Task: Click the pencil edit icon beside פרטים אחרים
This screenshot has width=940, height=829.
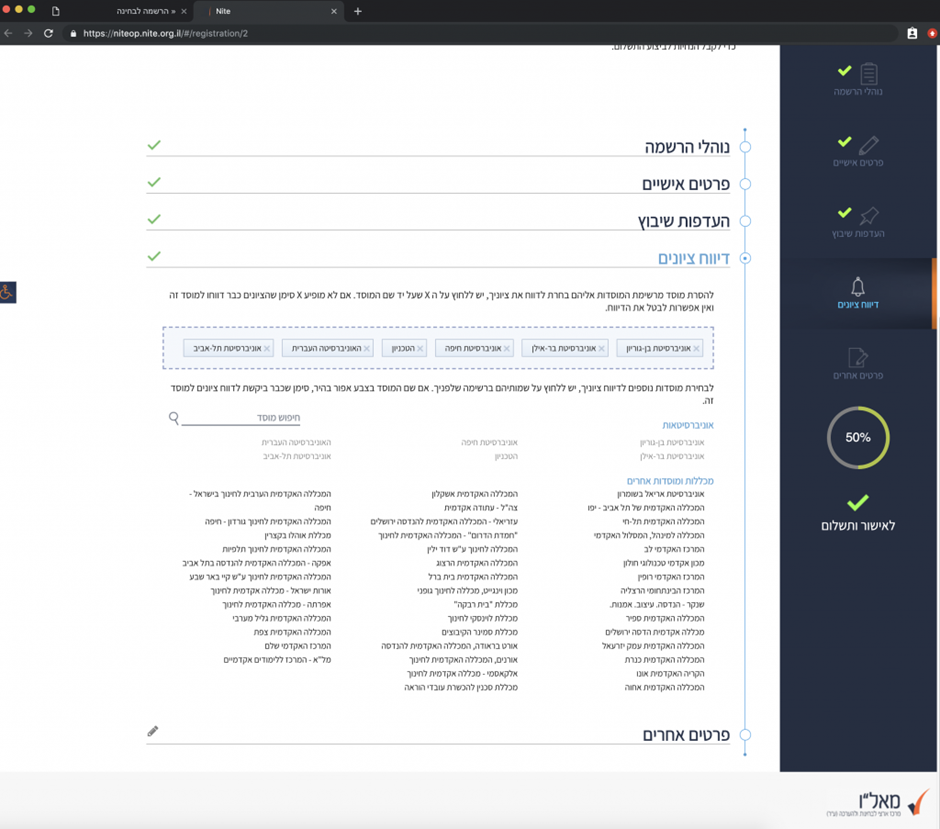Action: tap(153, 732)
